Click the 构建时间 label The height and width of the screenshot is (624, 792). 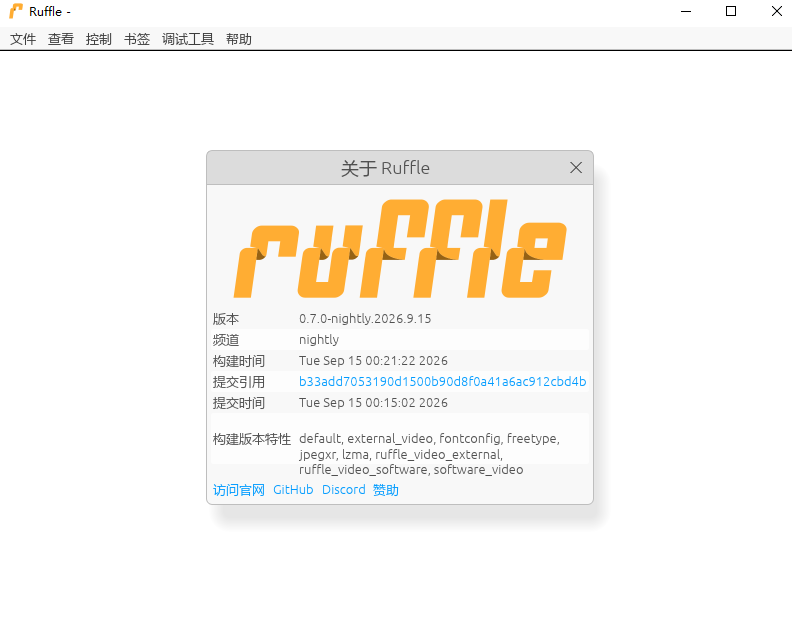(239, 361)
